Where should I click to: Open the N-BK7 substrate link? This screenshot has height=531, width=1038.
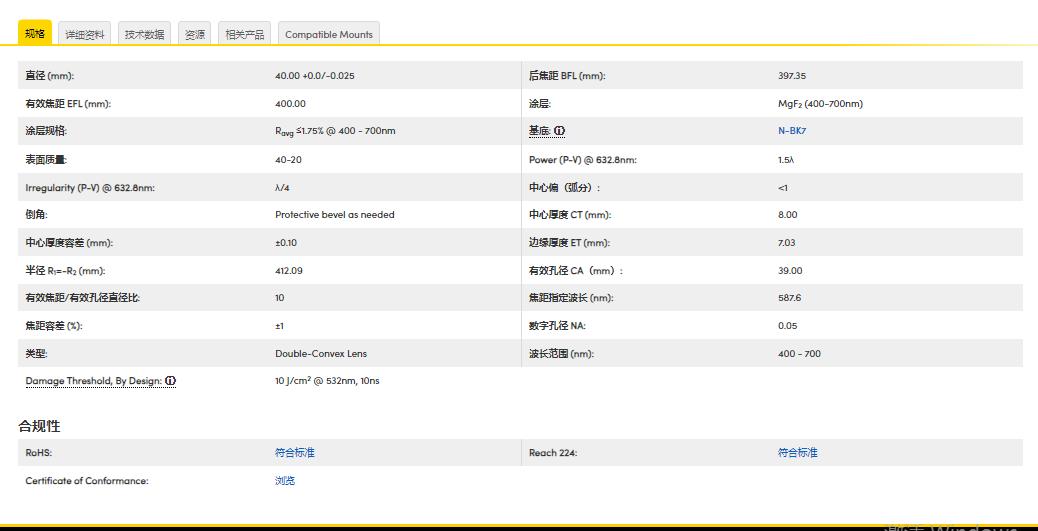pos(792,131)
